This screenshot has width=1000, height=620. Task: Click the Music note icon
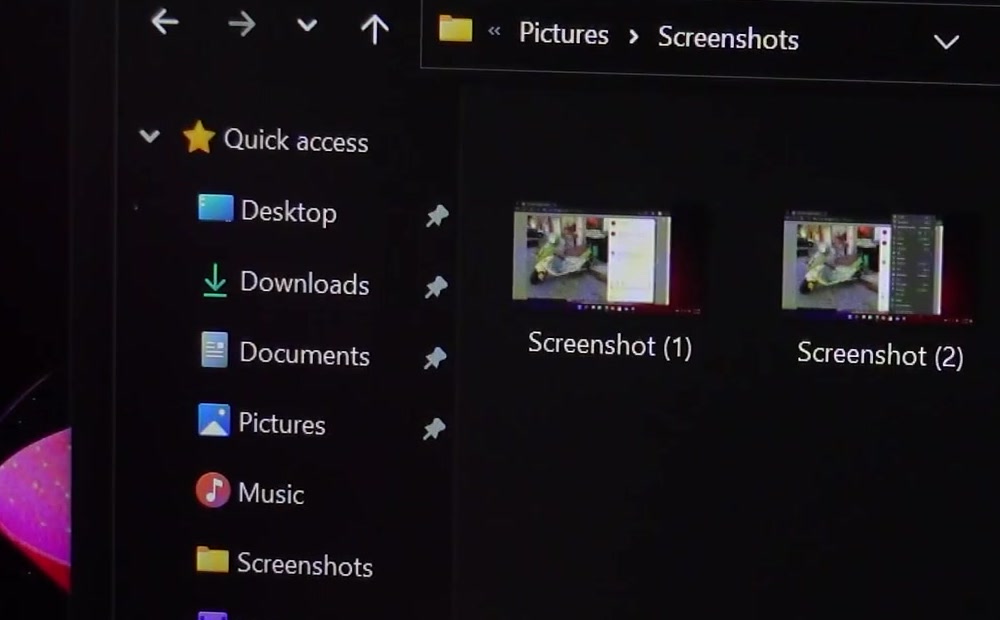(x=213, y=490)
